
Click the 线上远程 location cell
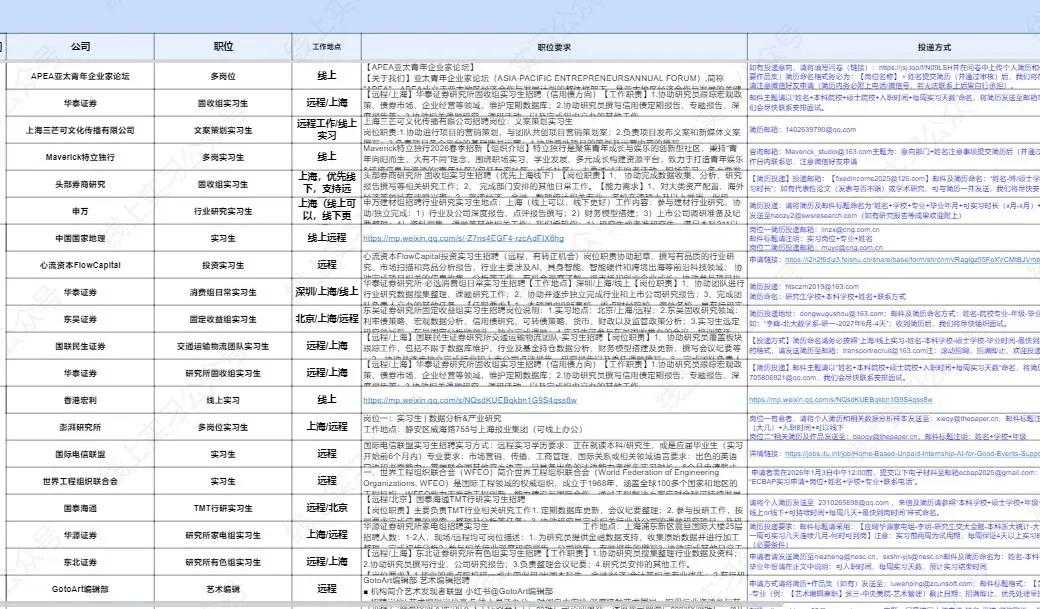pos(326,238)
